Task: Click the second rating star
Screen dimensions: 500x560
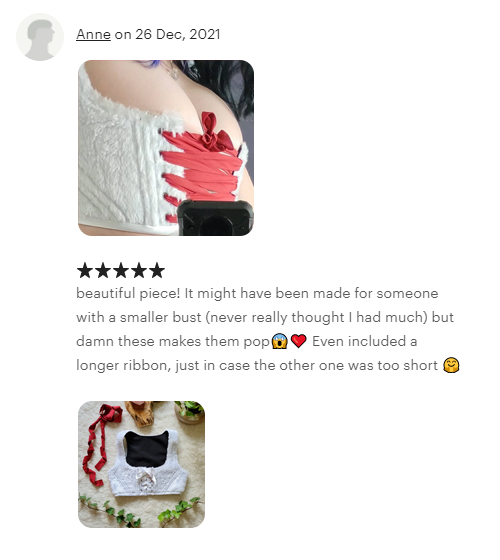Action: tap(103, 270)
